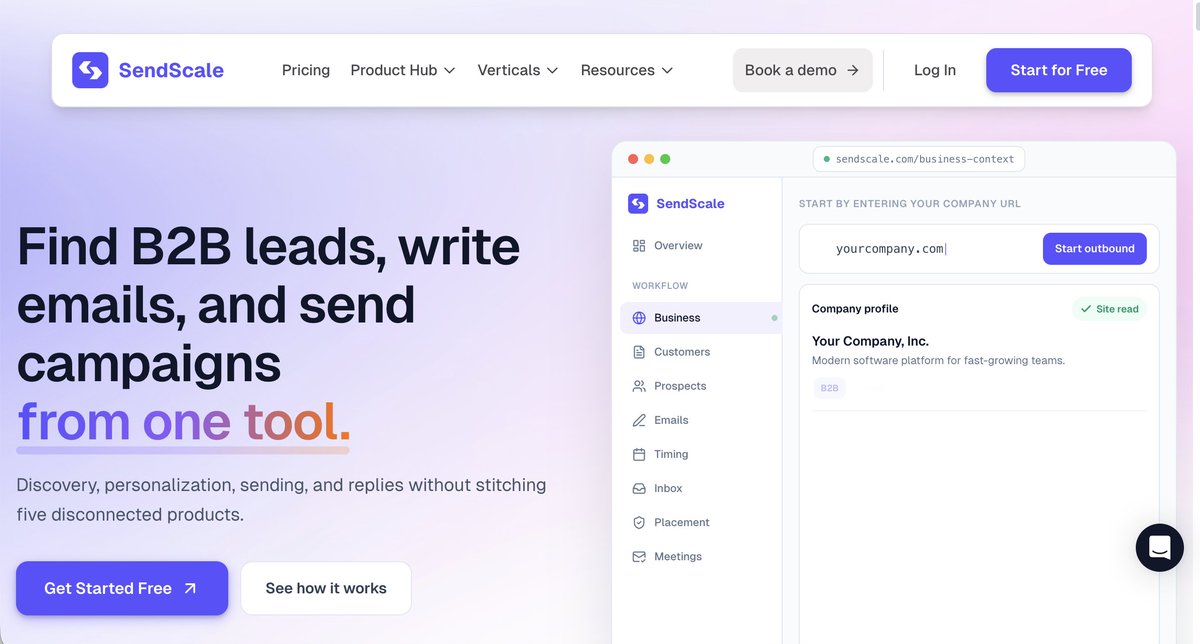The width and height of the screenshot is (1200, 644).
Task: Click the Site read status badge
Action: coord(1109,309)
